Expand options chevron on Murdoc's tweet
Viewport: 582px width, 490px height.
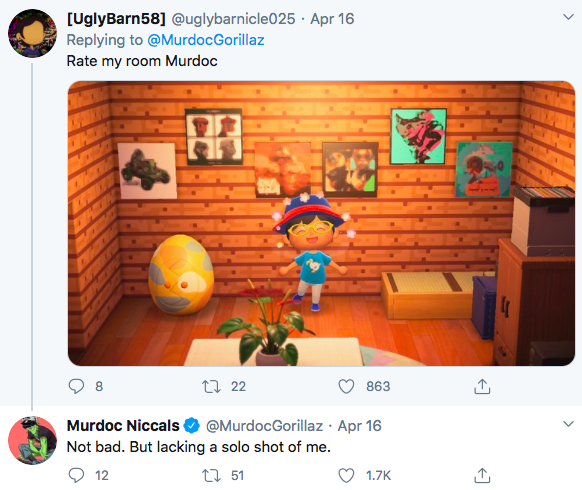(x=568, y=424)
